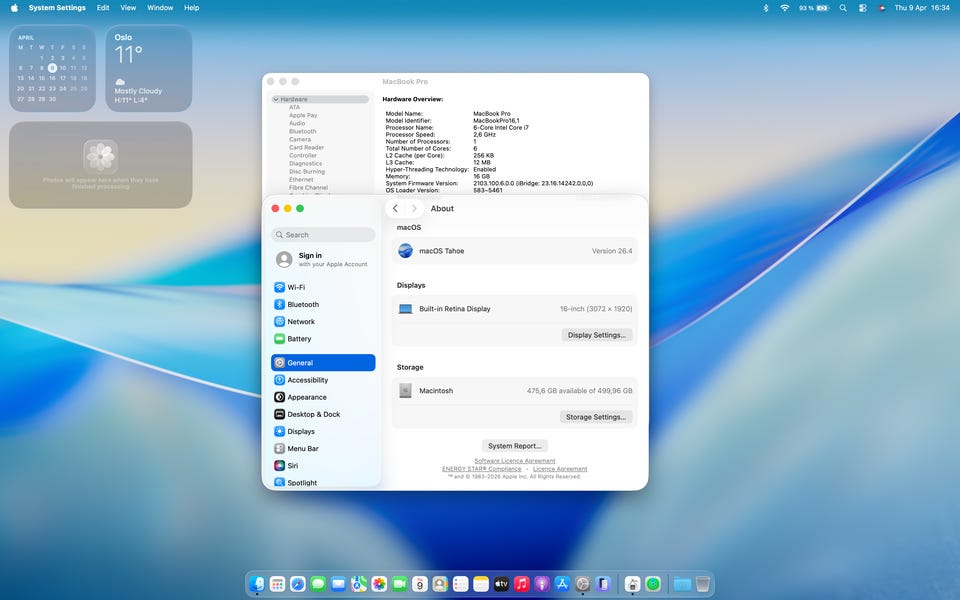The image size is (960, 600).
Task: Select Diagnostics in System Information sidebar
Action: (305, 163)
